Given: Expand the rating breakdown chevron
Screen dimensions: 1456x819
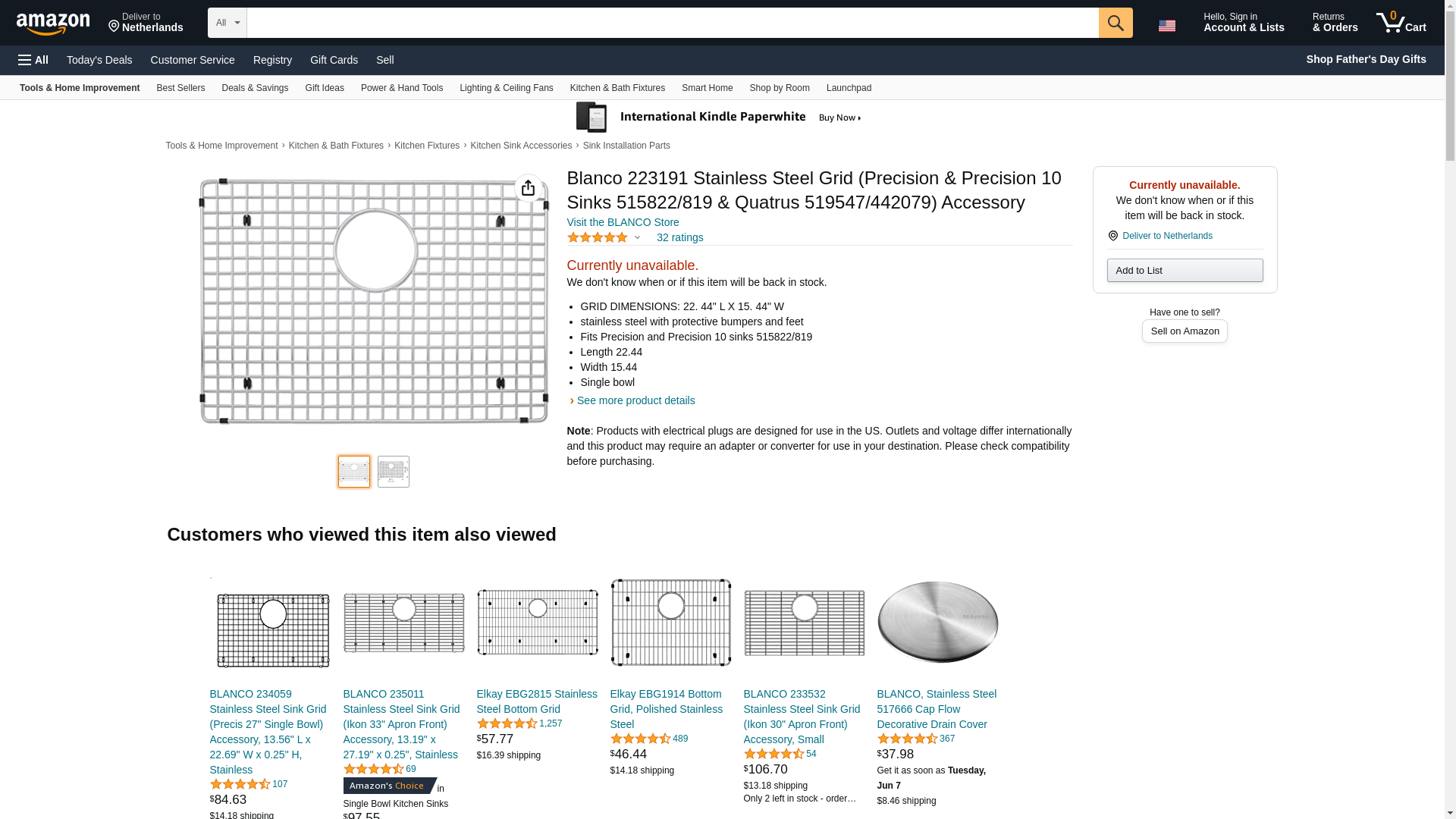Looking at the screenshot, I should pyautogui.click(x=637, y=237).
